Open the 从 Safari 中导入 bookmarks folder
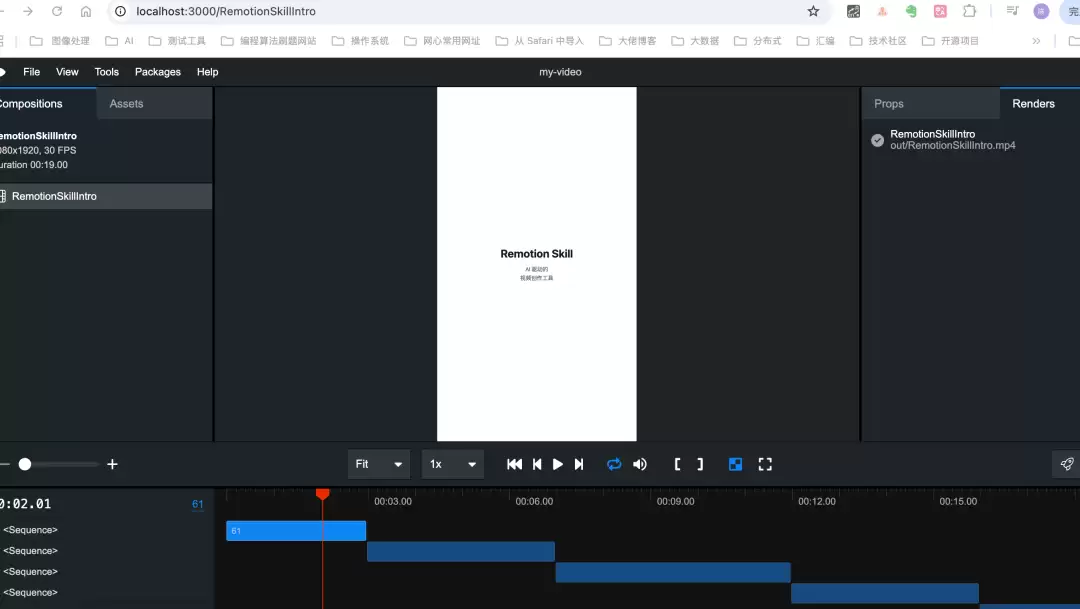 [x=539, y=41]
